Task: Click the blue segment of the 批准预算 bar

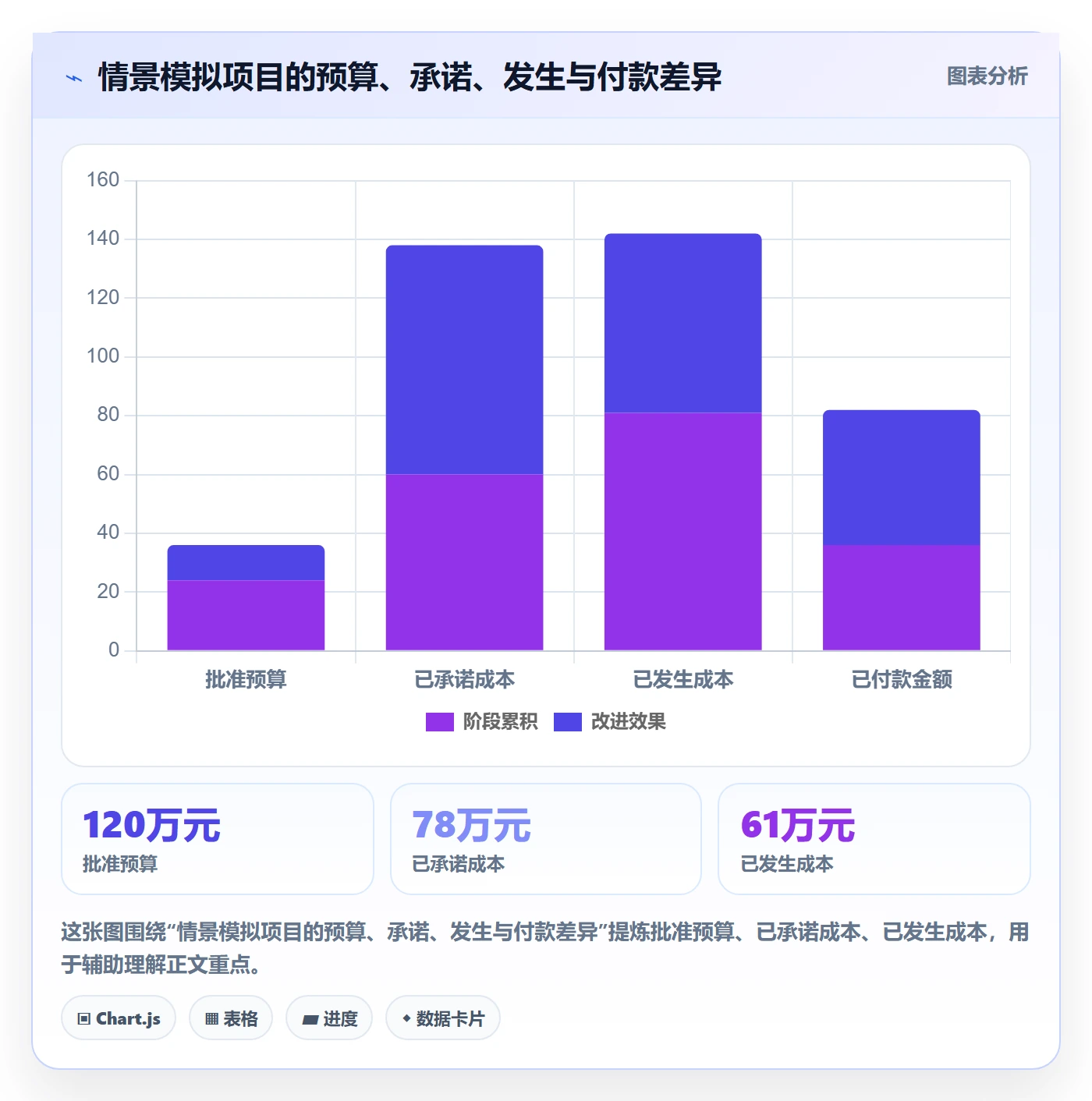Action: coord(246,562)
